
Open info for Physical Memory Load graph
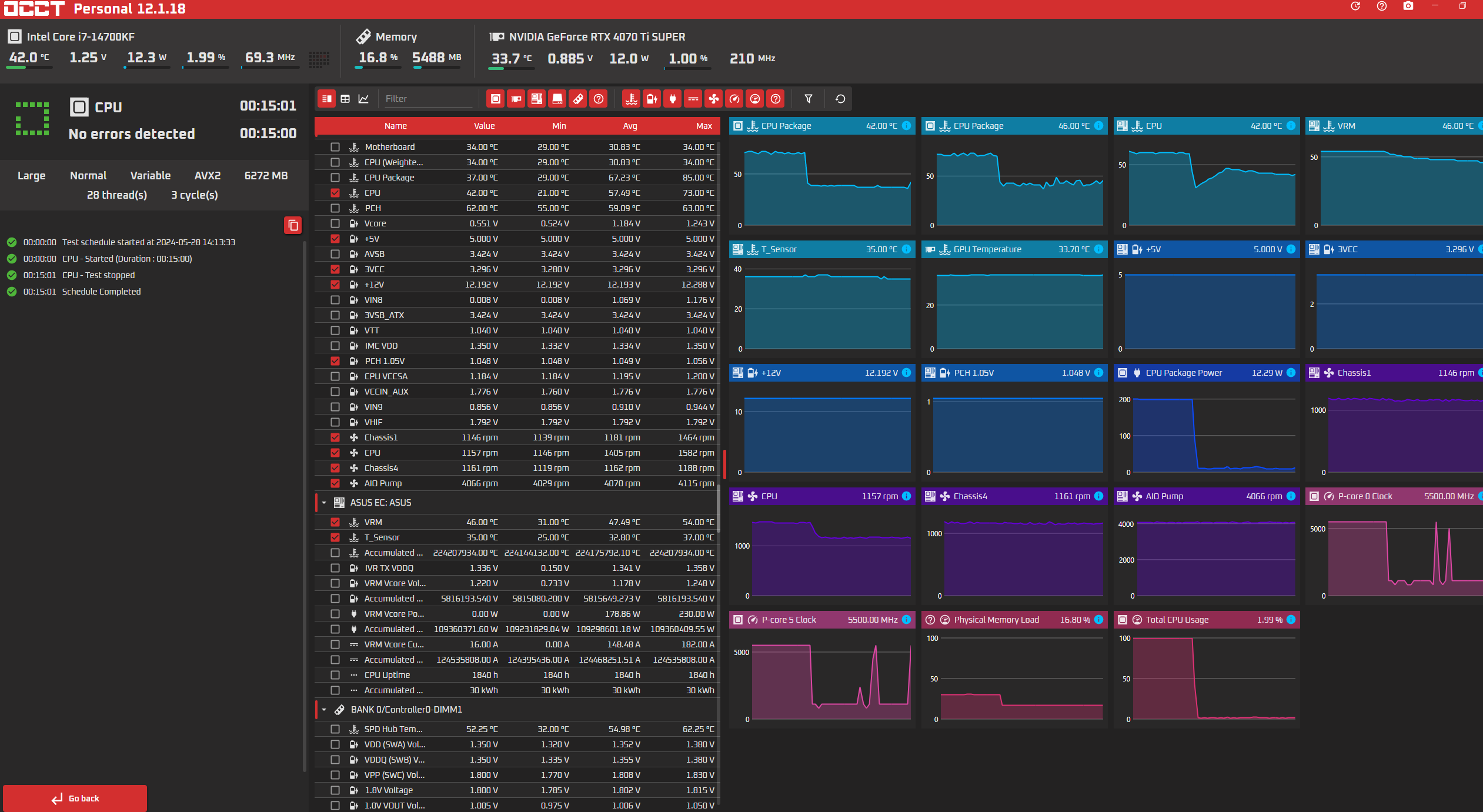pos(1098,620)
